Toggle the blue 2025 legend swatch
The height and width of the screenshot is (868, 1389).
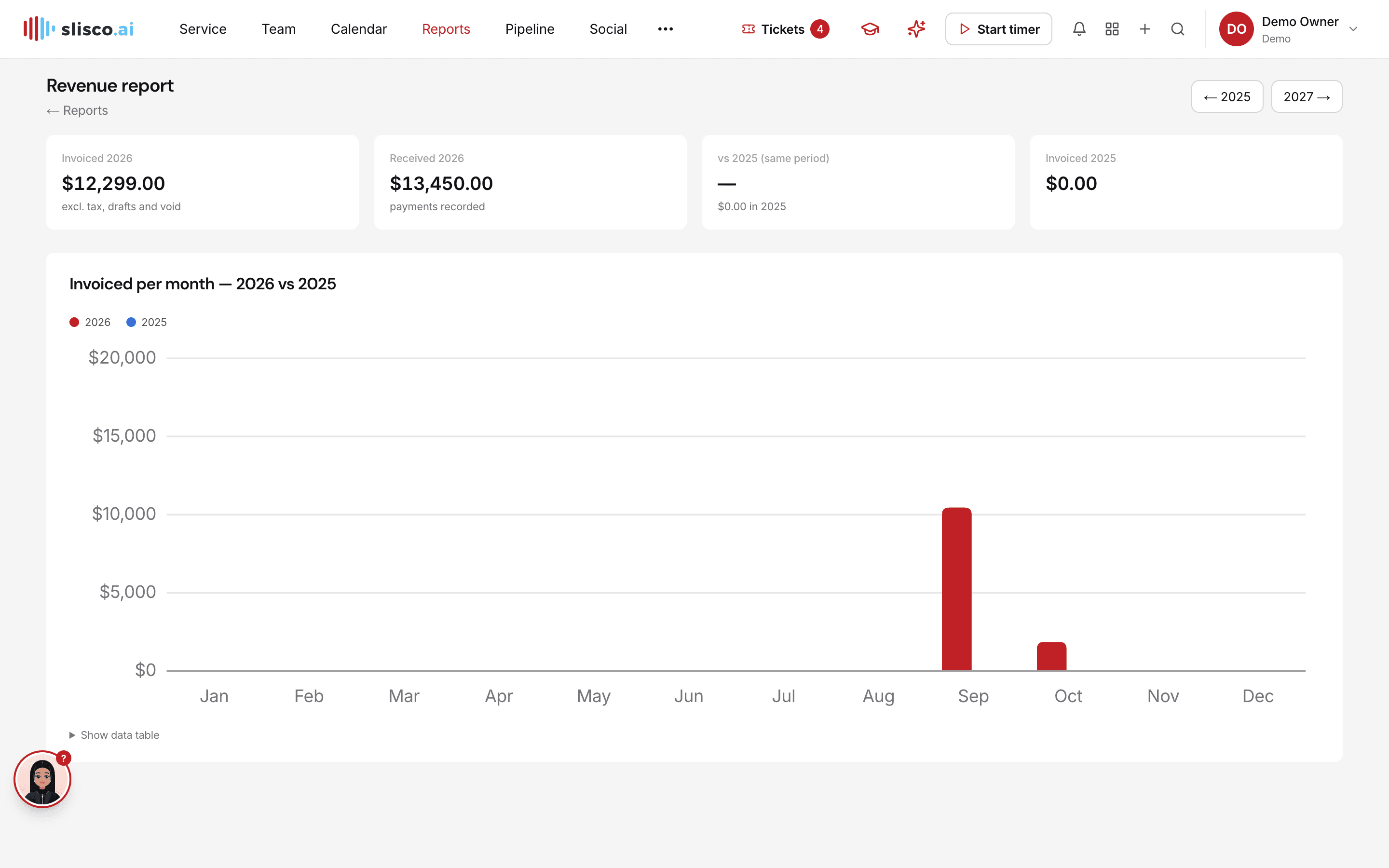pos(131,322)
